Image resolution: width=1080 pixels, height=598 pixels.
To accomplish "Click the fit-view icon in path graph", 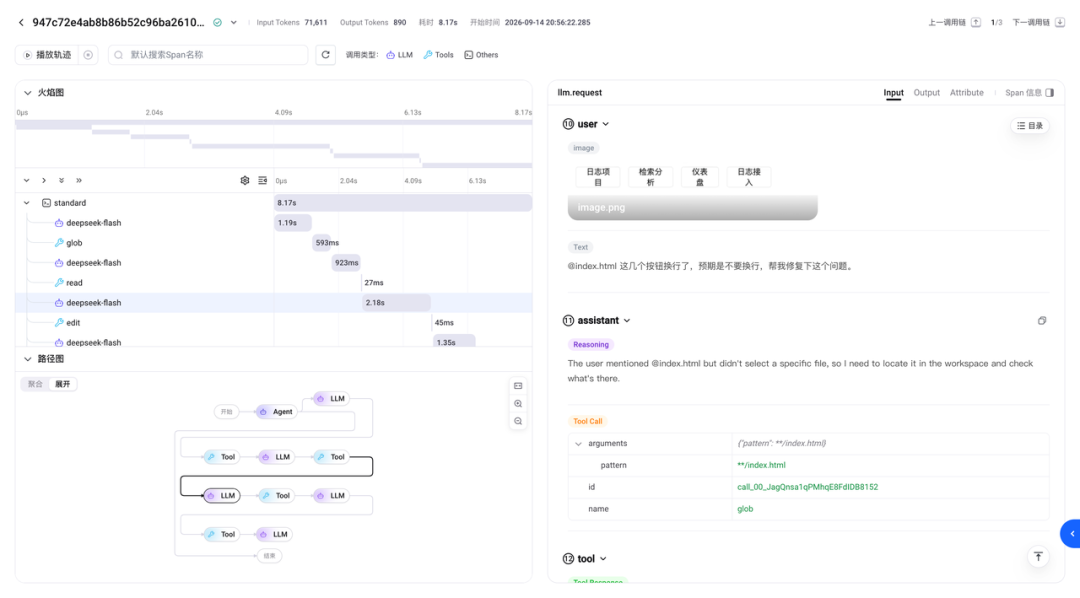I will (x=518, y=386).
